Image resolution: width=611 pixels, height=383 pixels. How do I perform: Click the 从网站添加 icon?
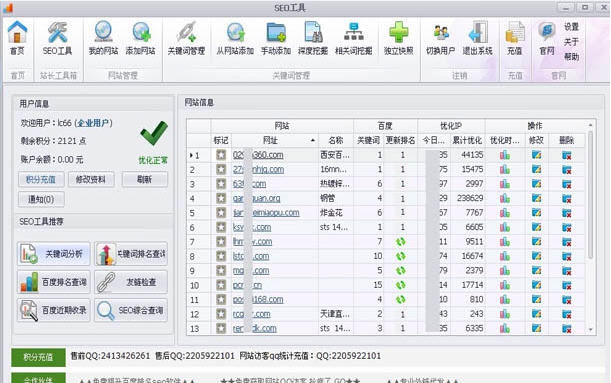235,38
